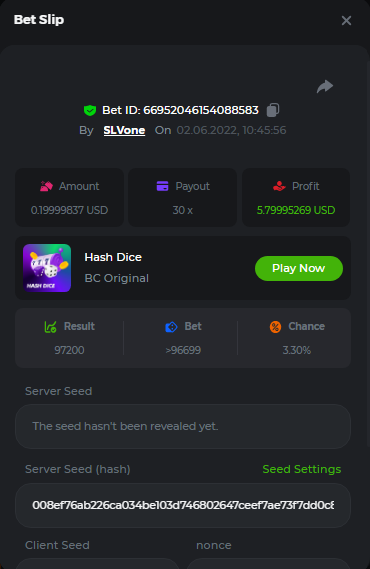Click the Play Now button

(299, 268)
